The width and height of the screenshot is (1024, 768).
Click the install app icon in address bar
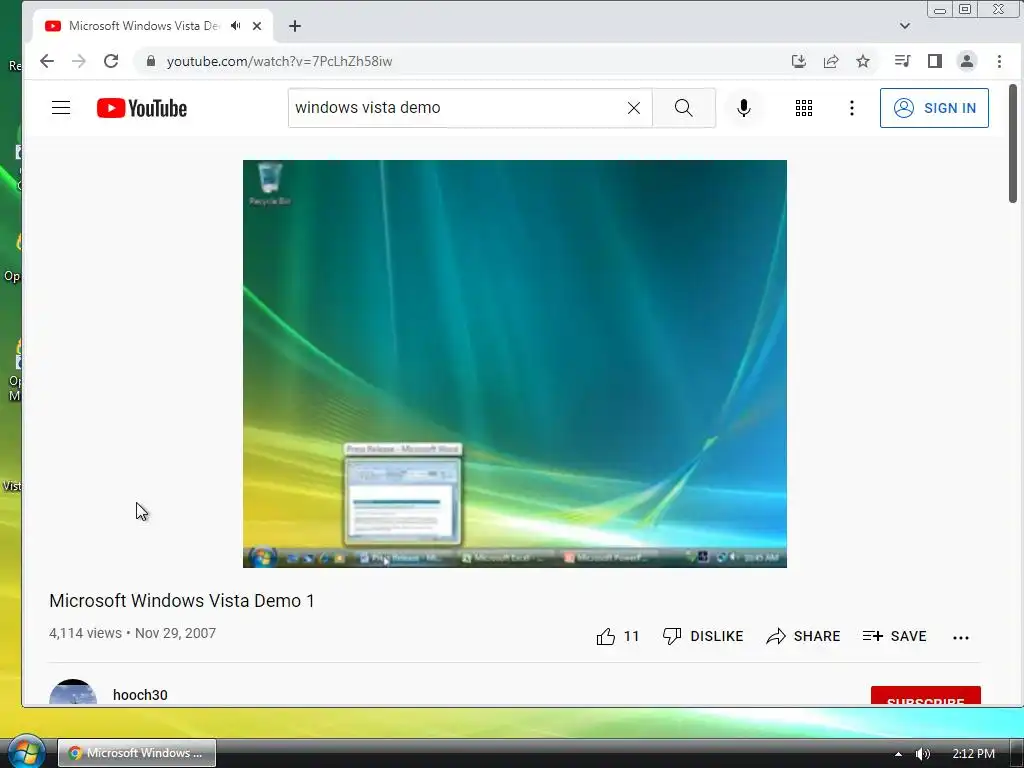pos(798,61)
